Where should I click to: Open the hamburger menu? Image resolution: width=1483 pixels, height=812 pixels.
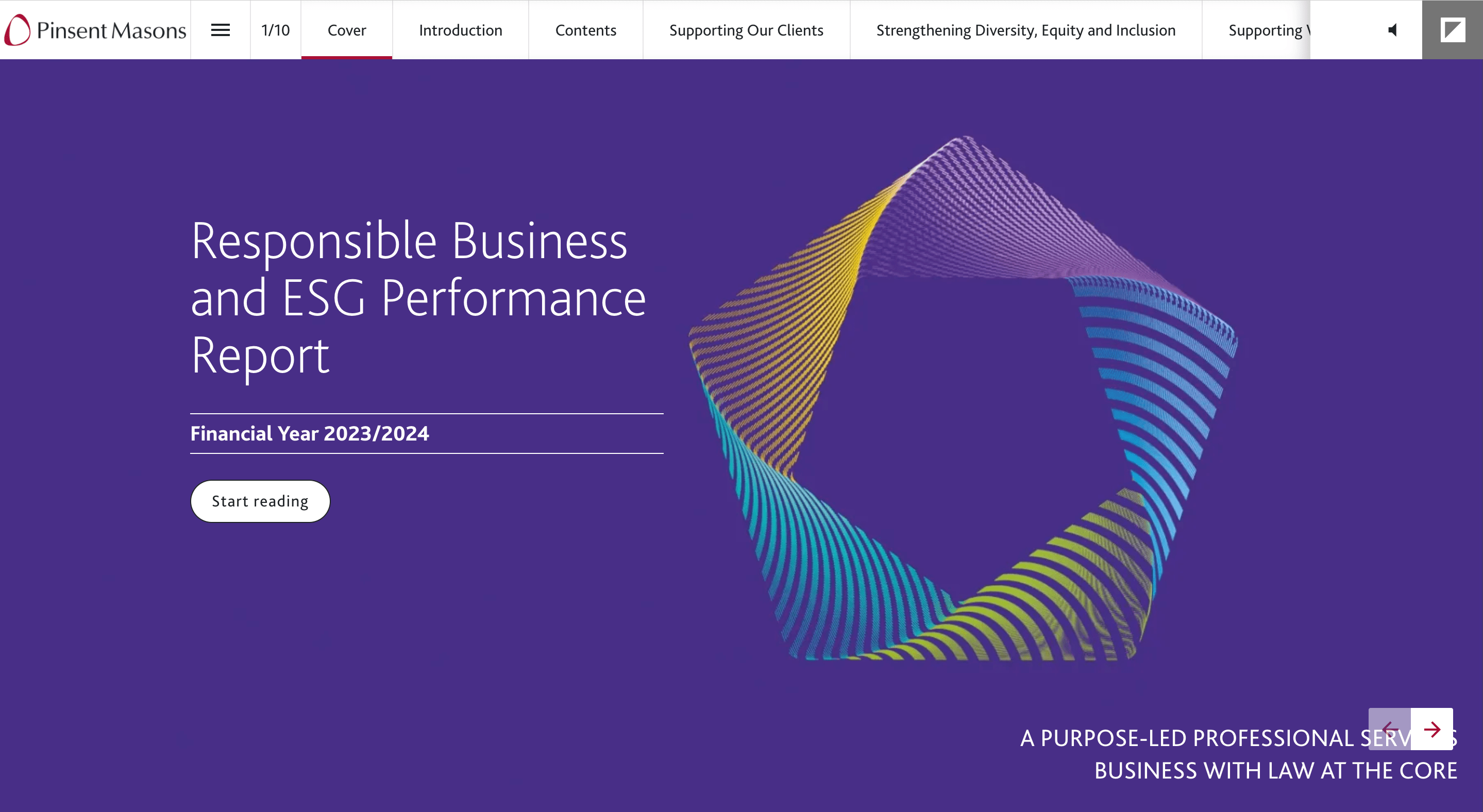220,30
